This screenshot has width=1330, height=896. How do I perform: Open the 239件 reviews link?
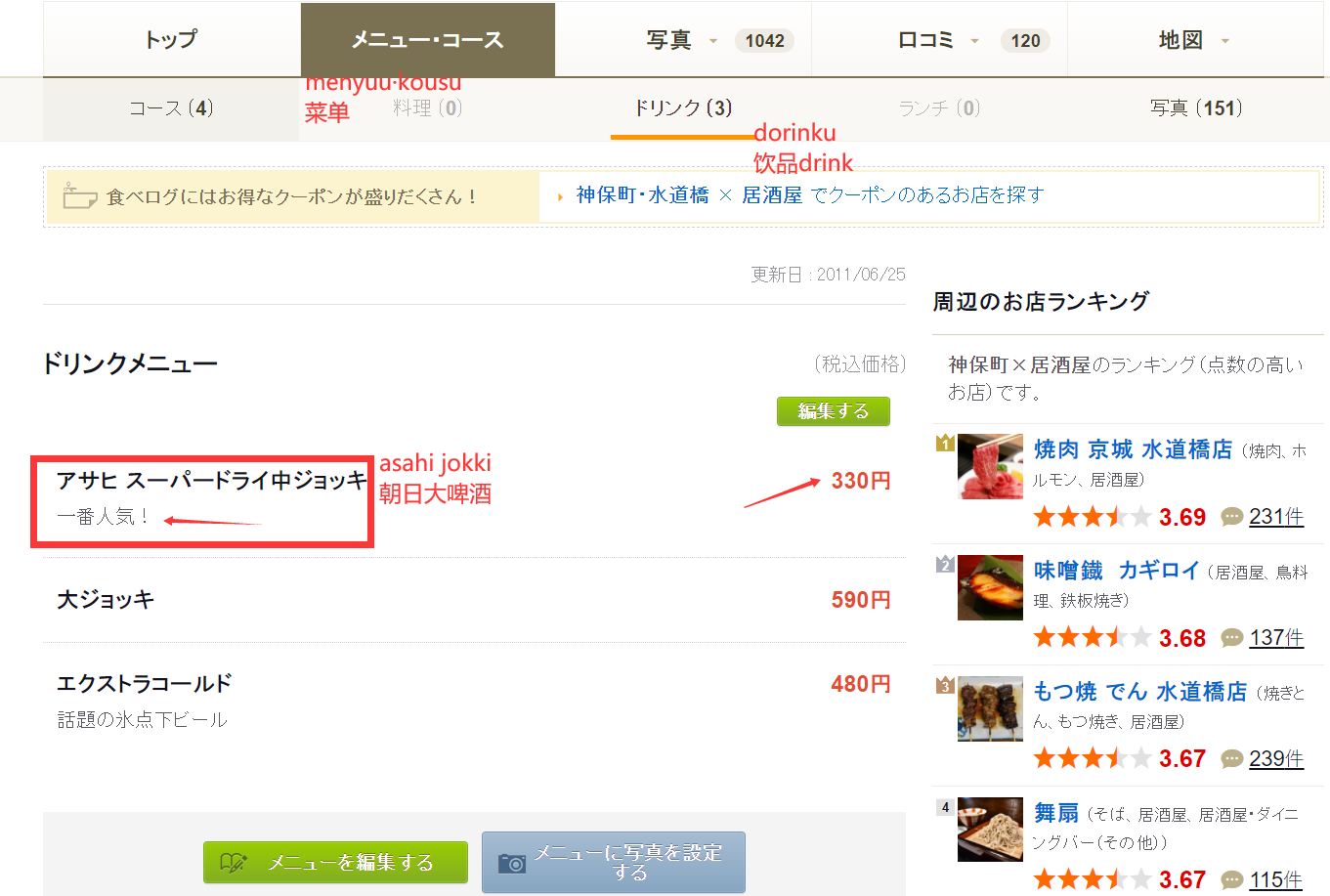coord(1276,759)
